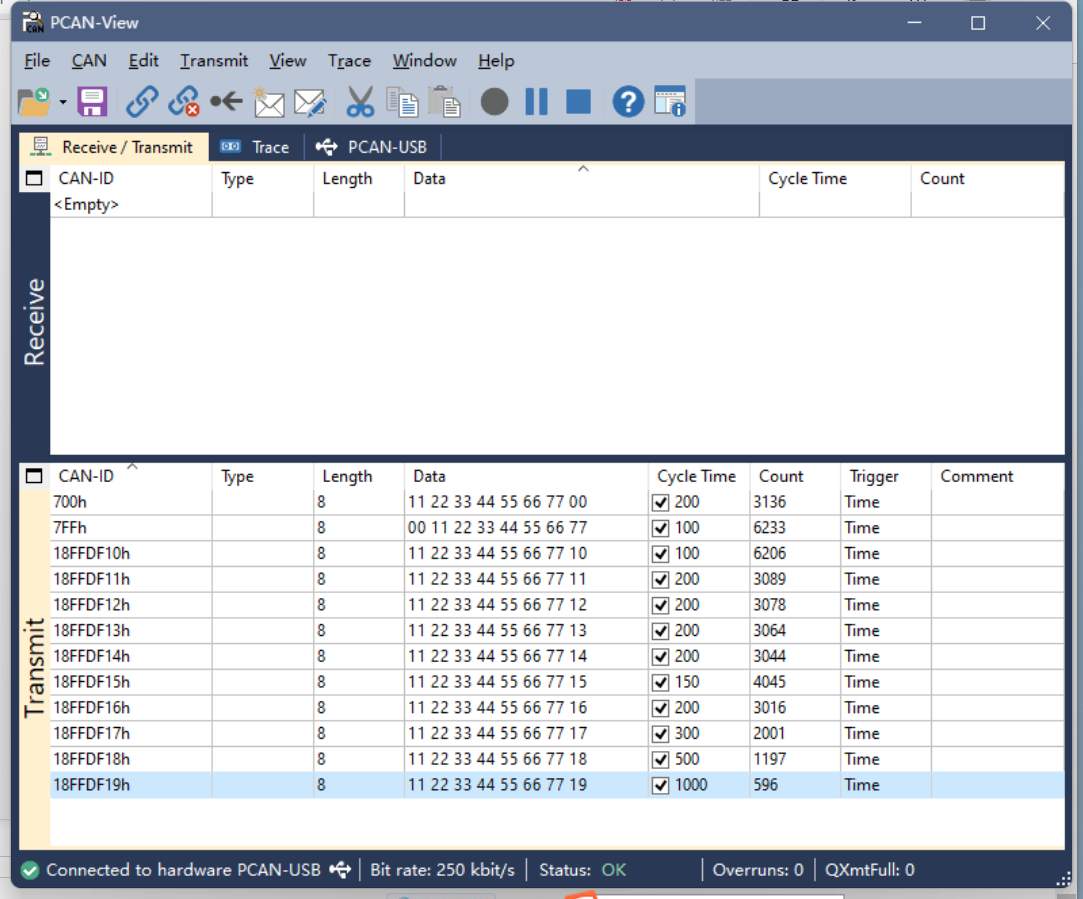Viewport: 1083px width, 899px height.
Task: Open the Trace menu
Action: 349,61
